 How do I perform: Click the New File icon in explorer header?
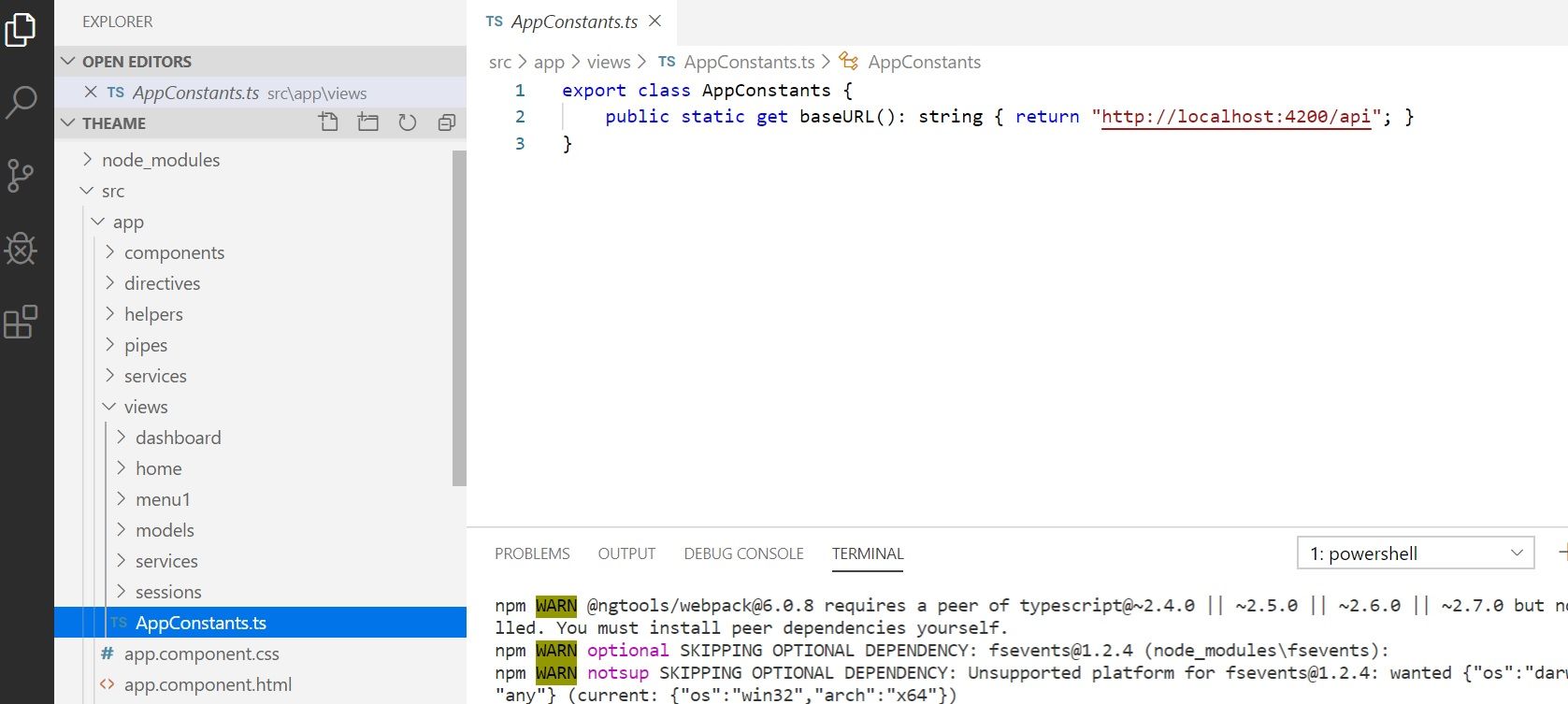pos(328,122)
